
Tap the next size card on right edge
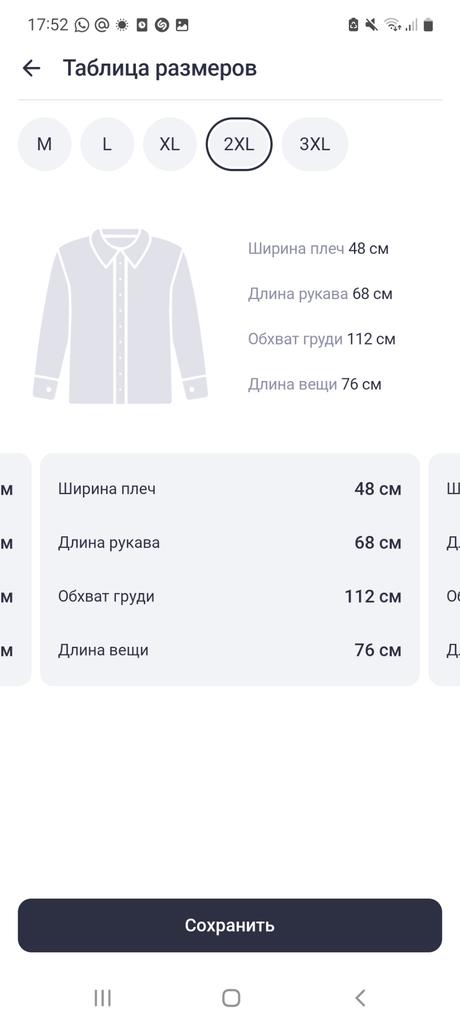coord(444,569)
